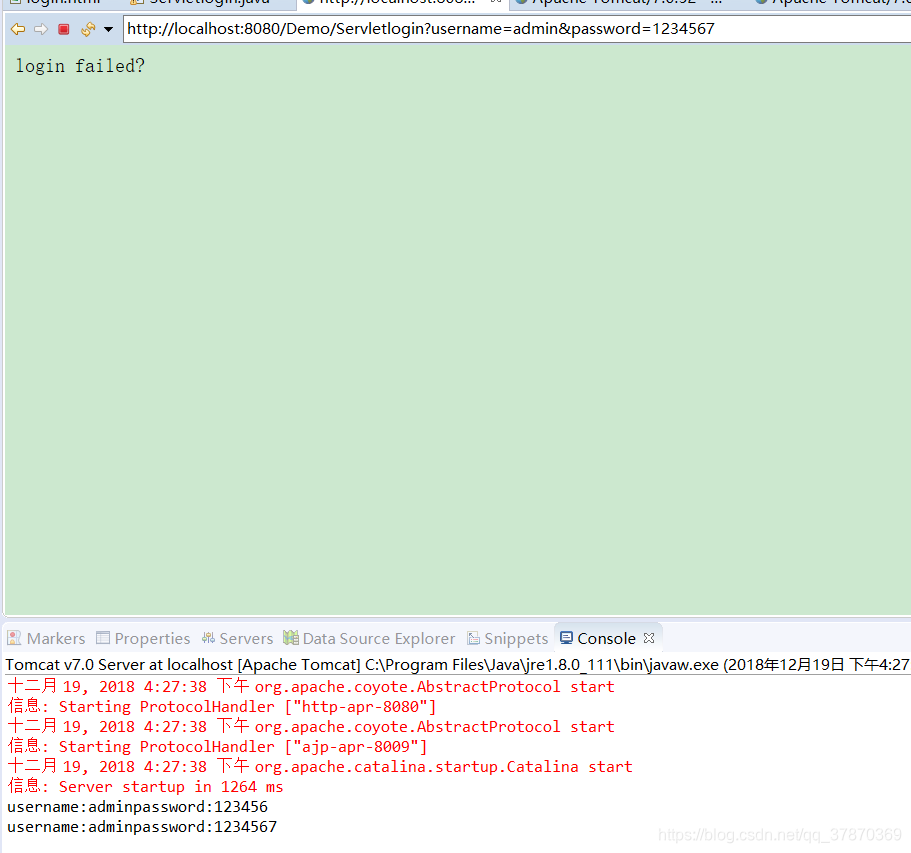Refresh the current browser page
The image size is (911, 853).
pos(88,28)
